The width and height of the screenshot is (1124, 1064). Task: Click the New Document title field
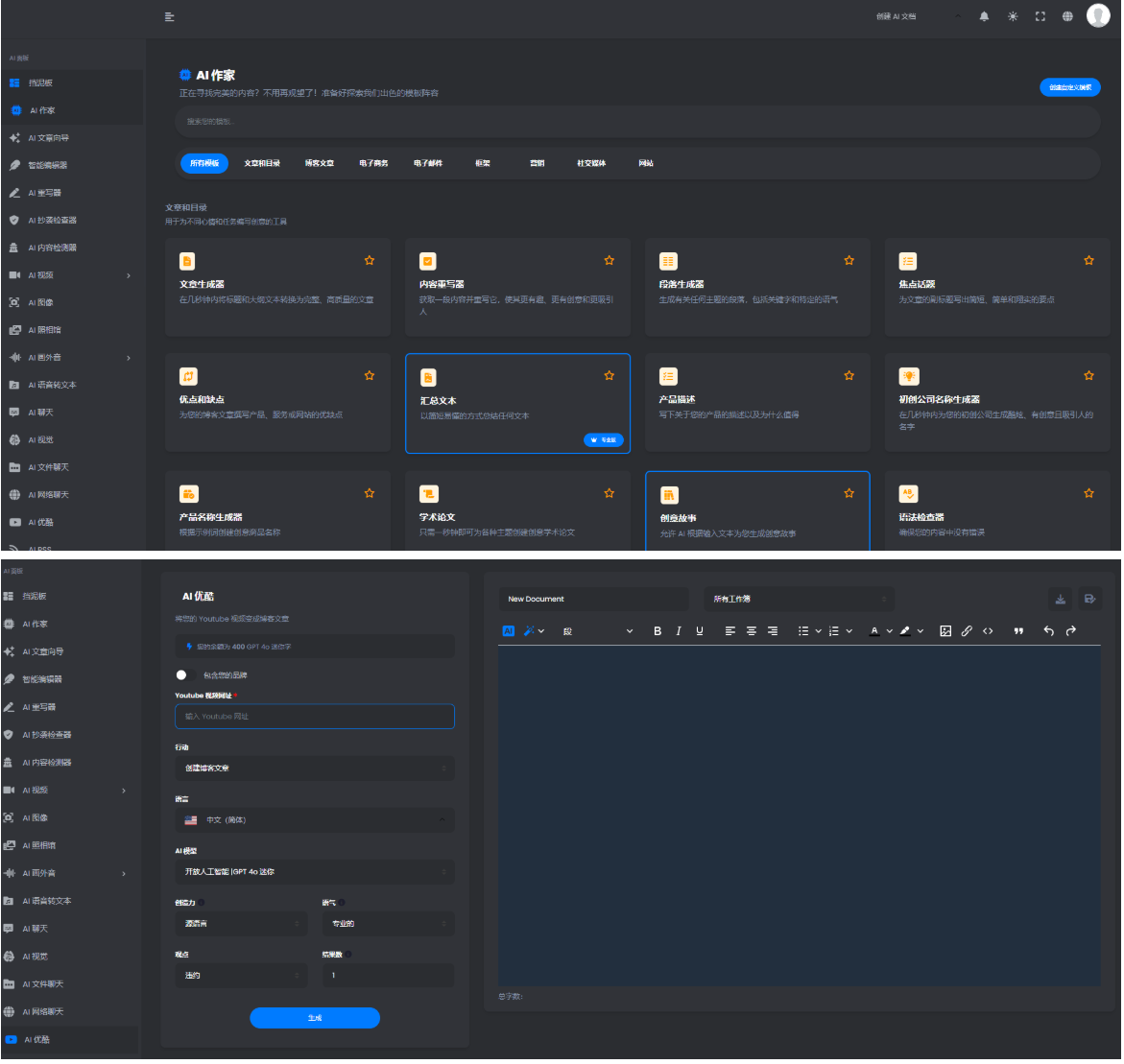(x=593, y=599)
